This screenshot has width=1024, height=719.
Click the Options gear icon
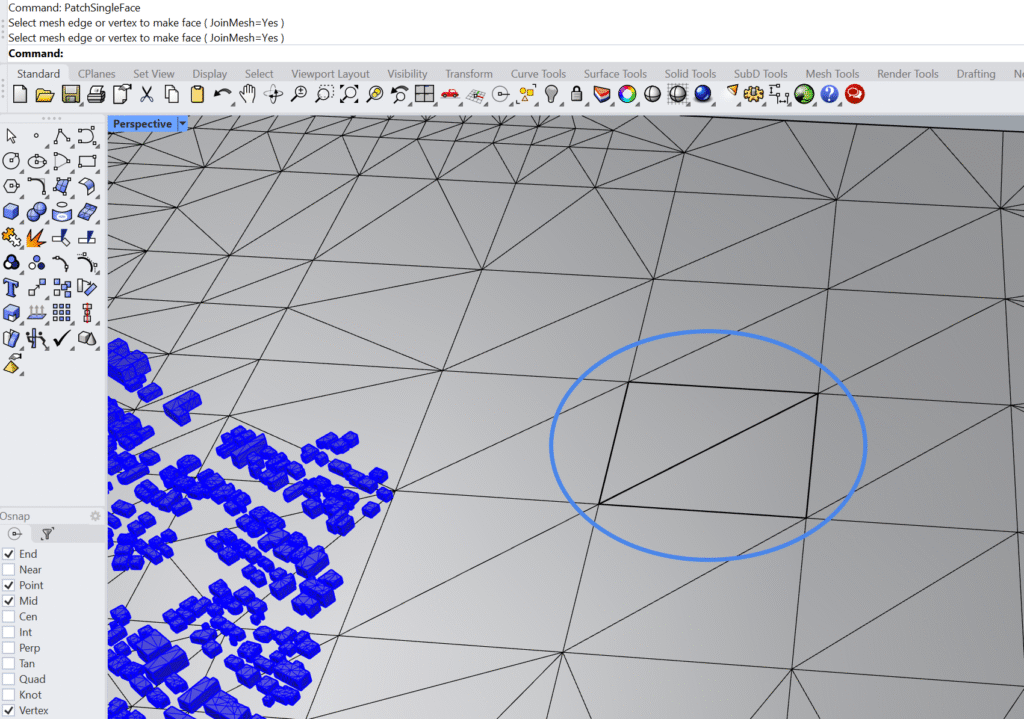pos(753,93)
